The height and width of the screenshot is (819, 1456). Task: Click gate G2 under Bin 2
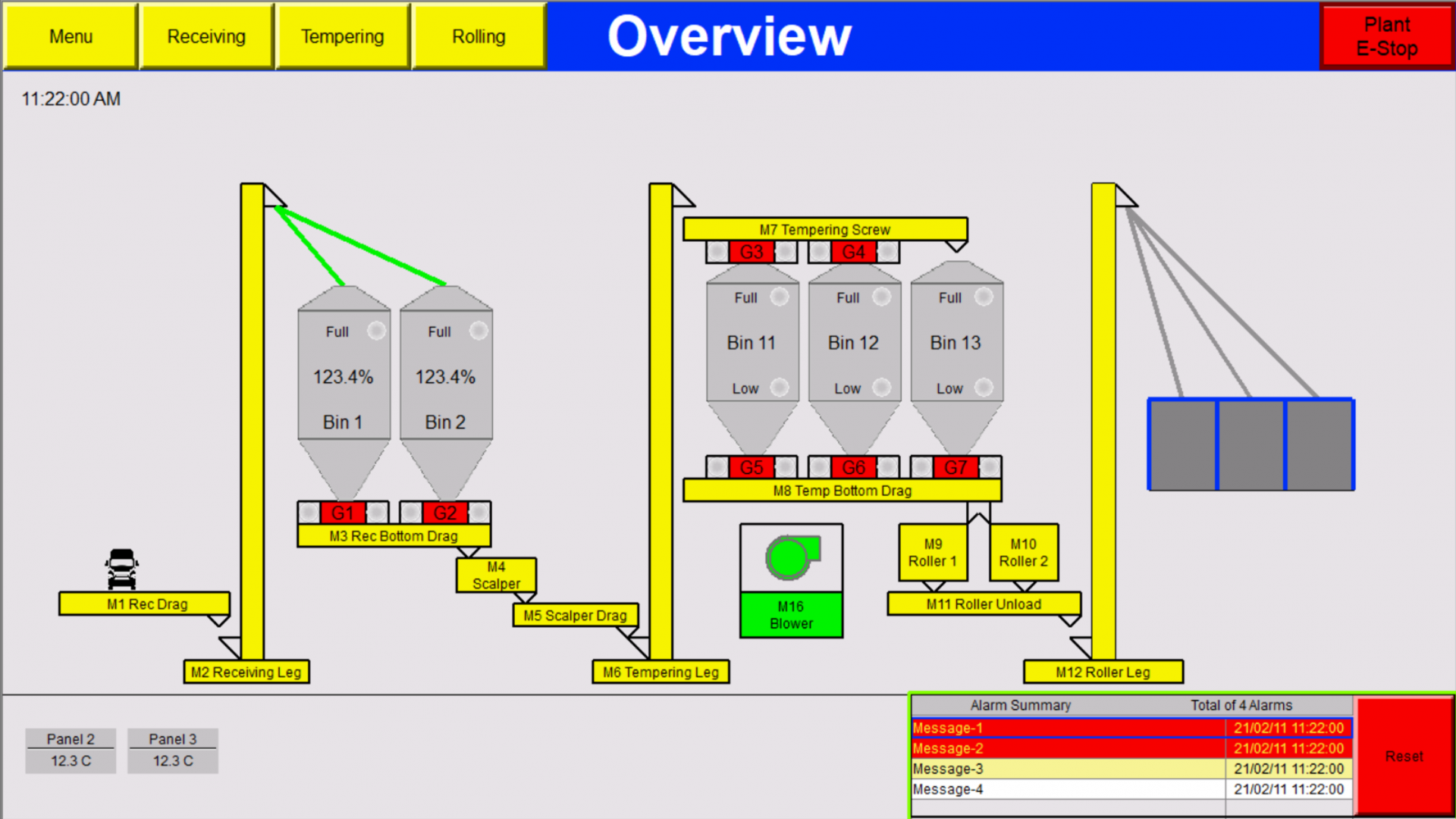[446, 513]
